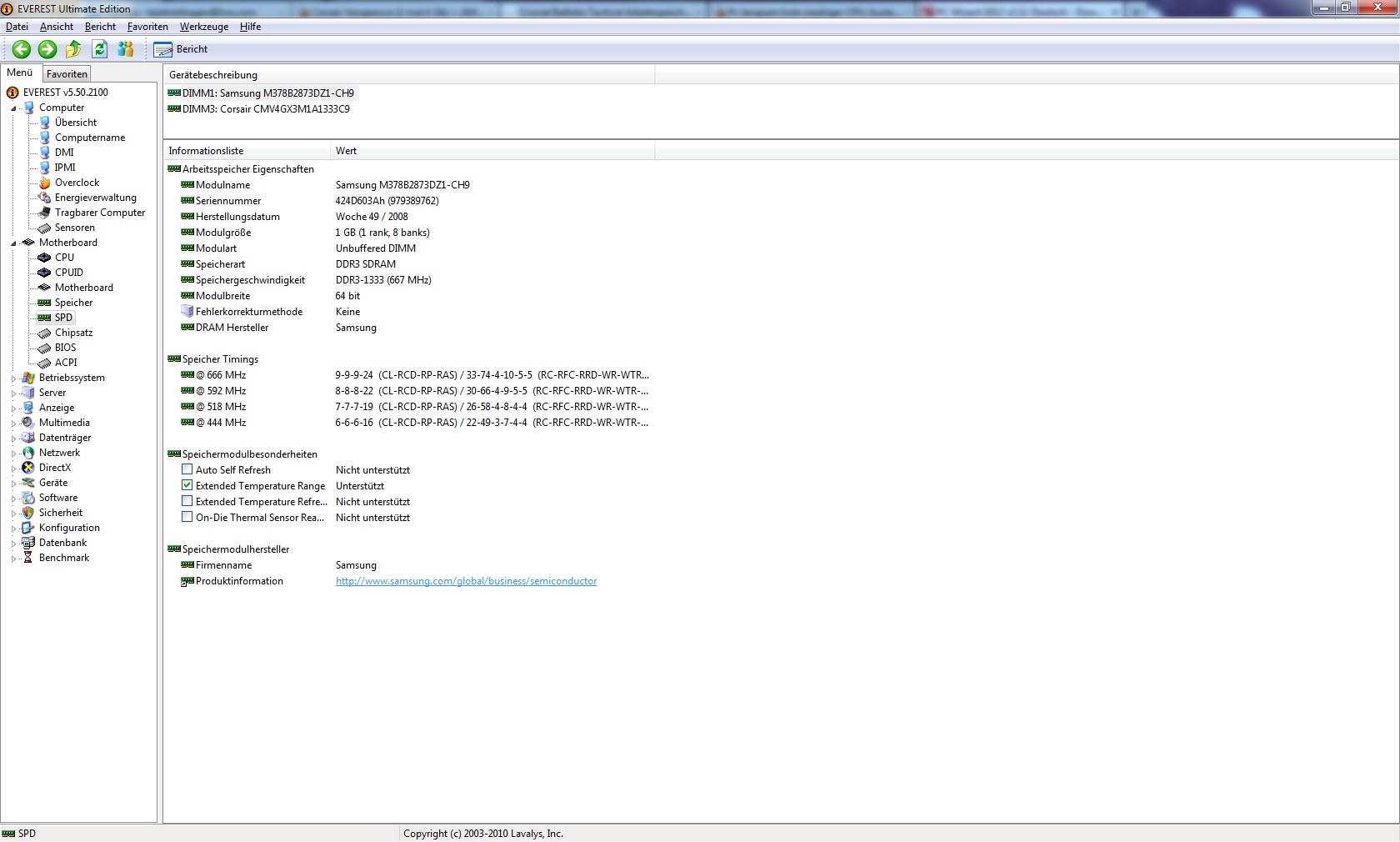
Task: Open Geräte in the tree
Action: (53, 483)
